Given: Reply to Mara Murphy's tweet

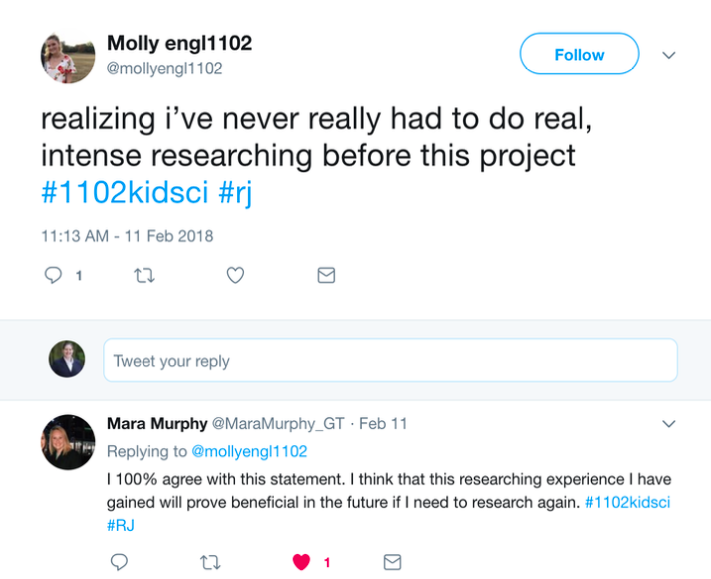Looking at the screenshot, I should (119, 561).
